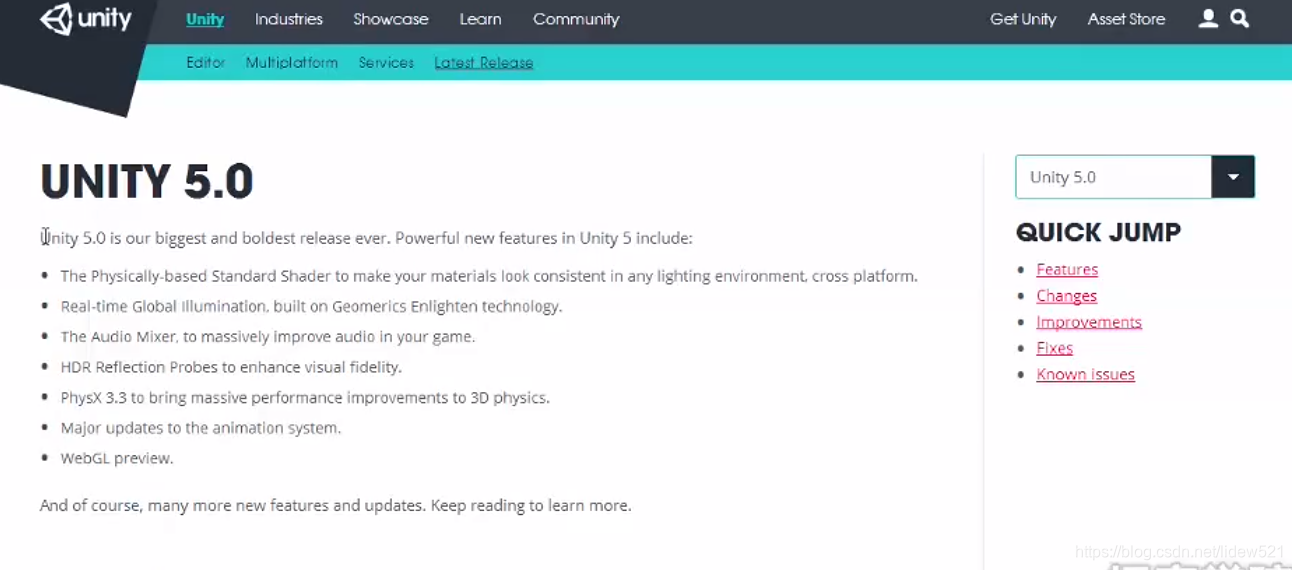Viewport: 1292px width, 570px height.
Task: Open the search magnifier icon
Action: point(1240,19)
